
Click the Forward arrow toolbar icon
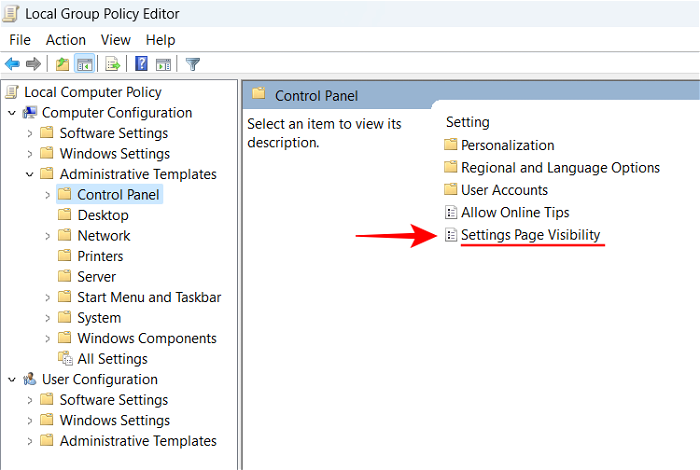33,64
